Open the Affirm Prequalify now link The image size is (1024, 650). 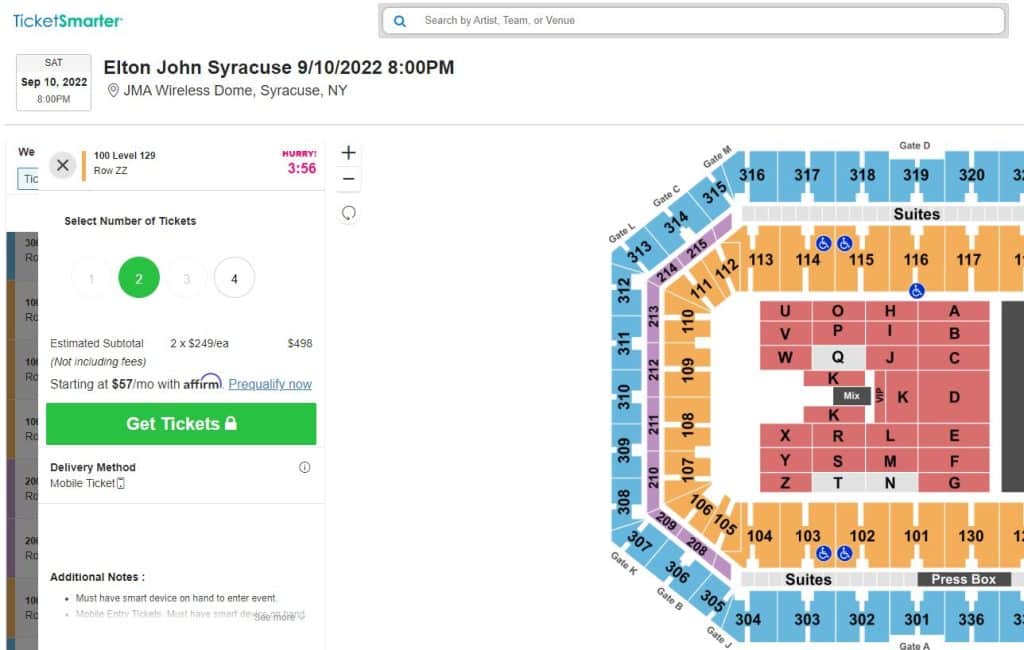270,384
